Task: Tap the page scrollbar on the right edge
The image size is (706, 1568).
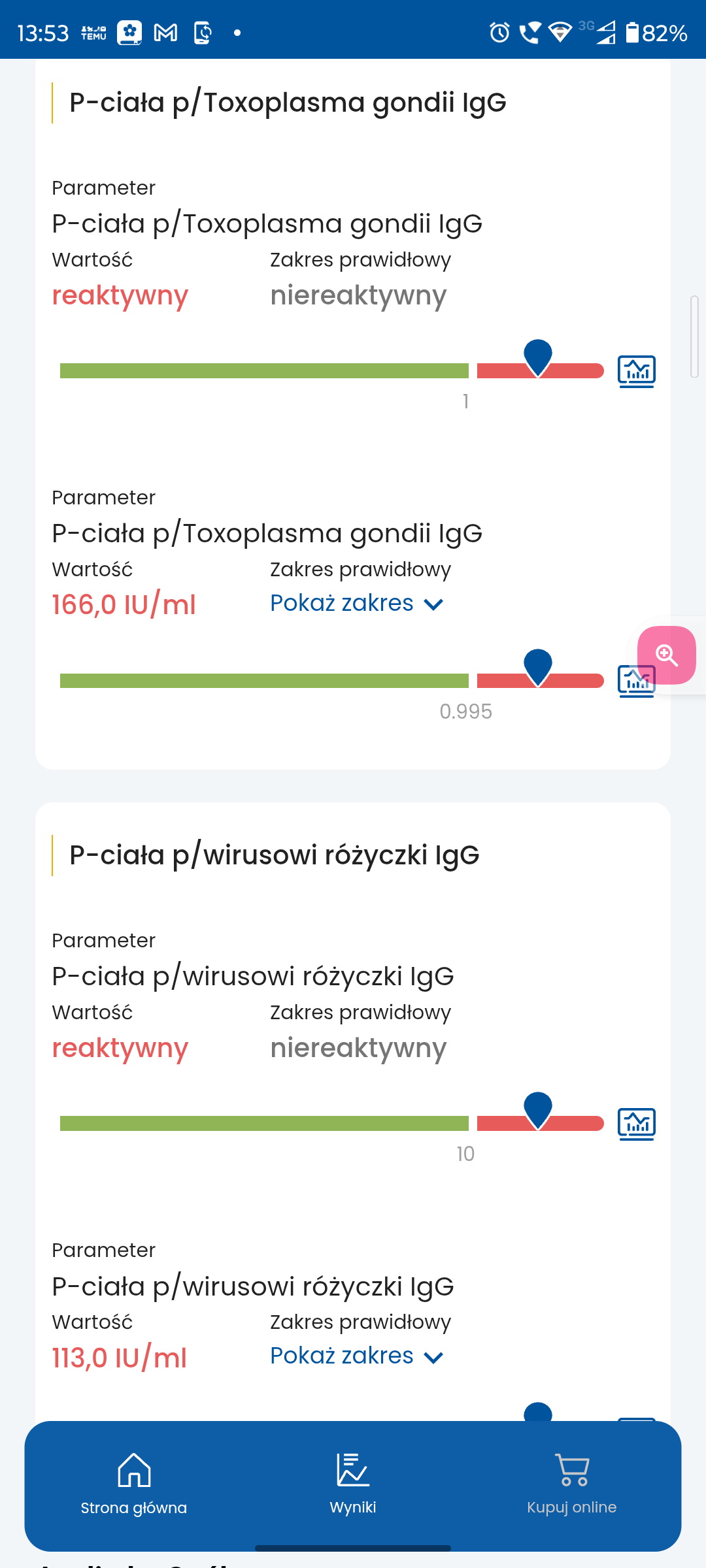Action: click(x=694, y=336)
